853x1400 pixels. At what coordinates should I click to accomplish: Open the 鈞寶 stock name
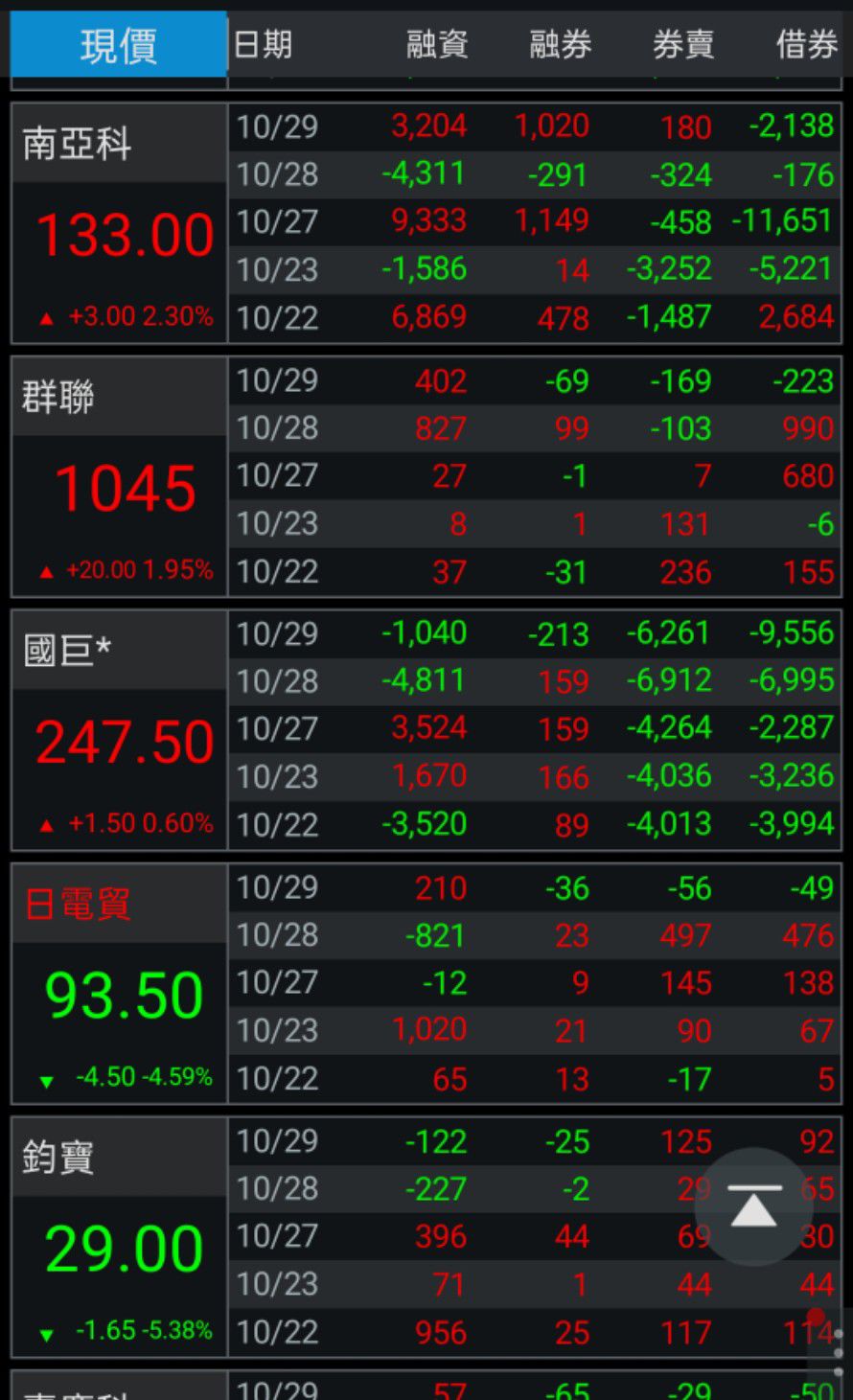click(x=58, y=1158)
